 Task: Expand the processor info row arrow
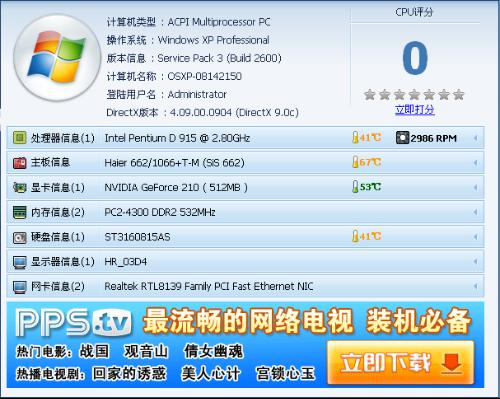476,138
